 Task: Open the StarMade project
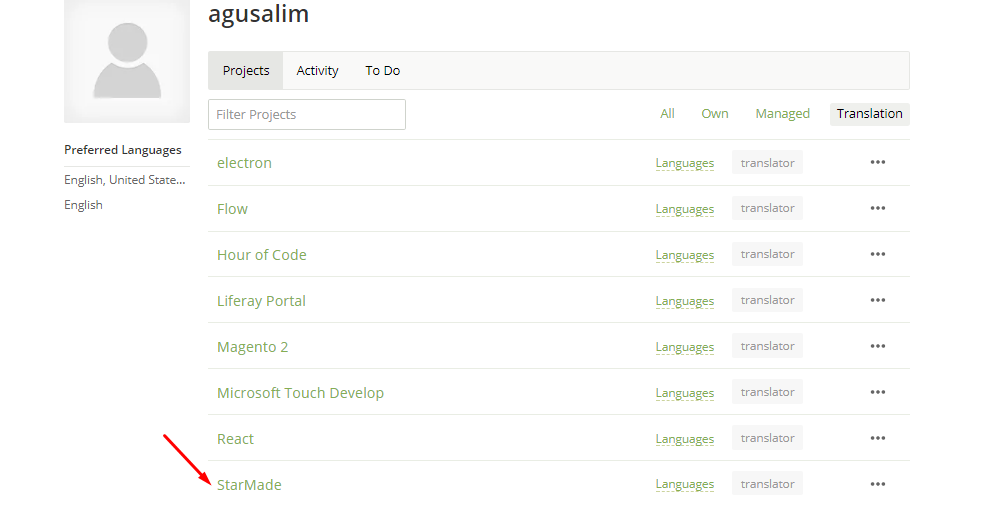point(249,485)
